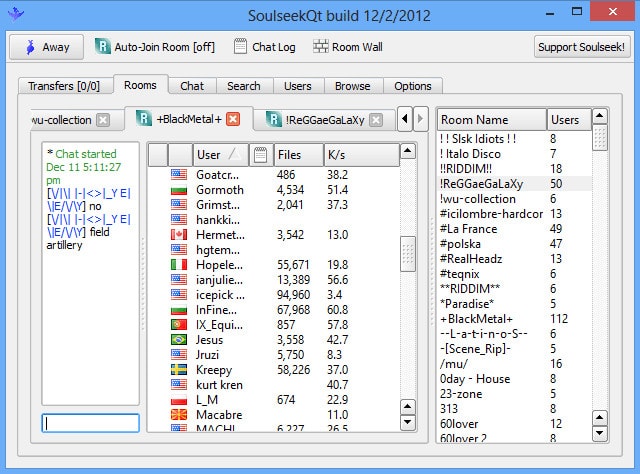The image size is (640, 474).
Task: Open the Room Wall
Action: point(348,47)
